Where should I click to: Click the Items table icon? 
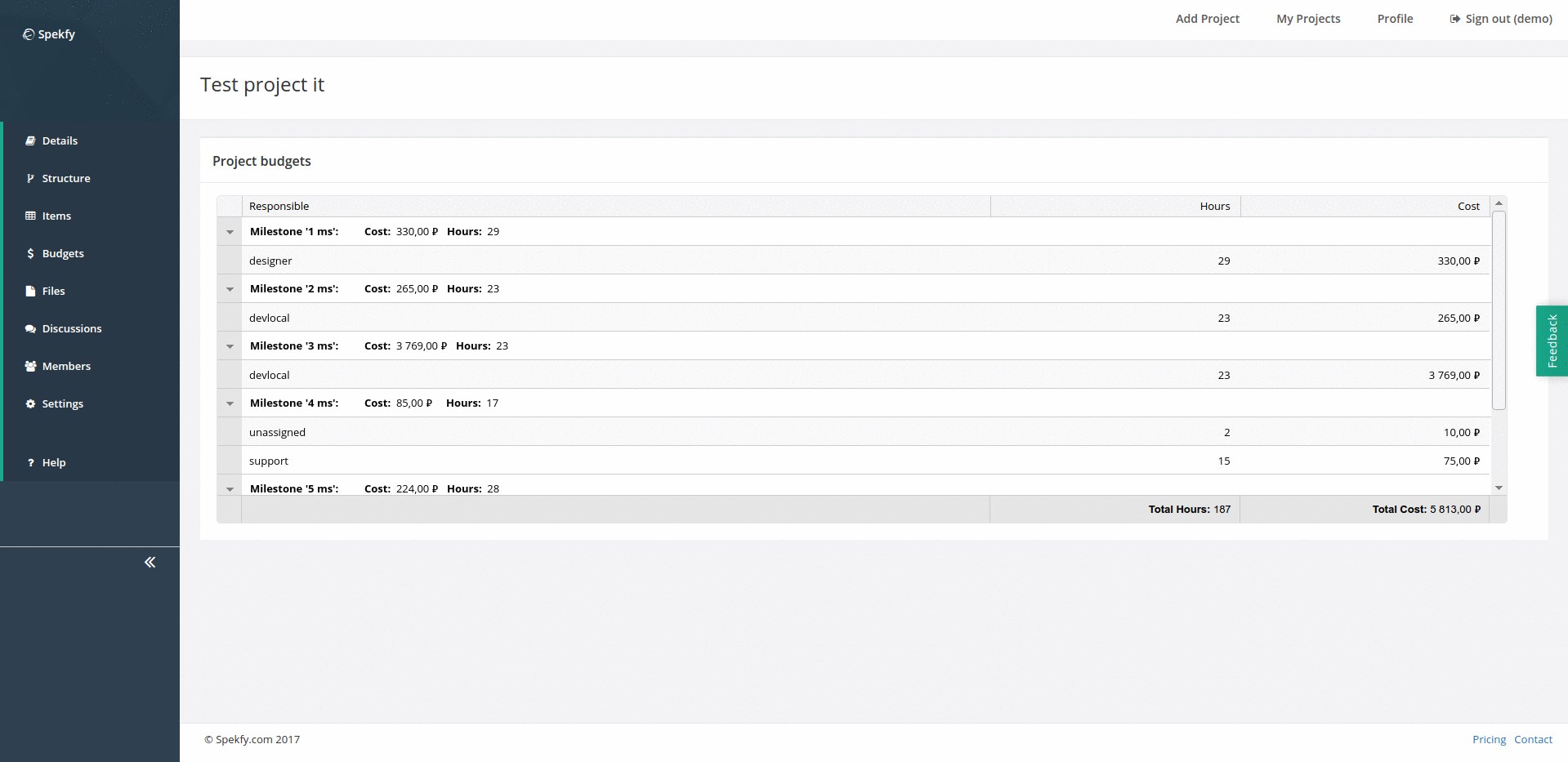tap(30, 216)
